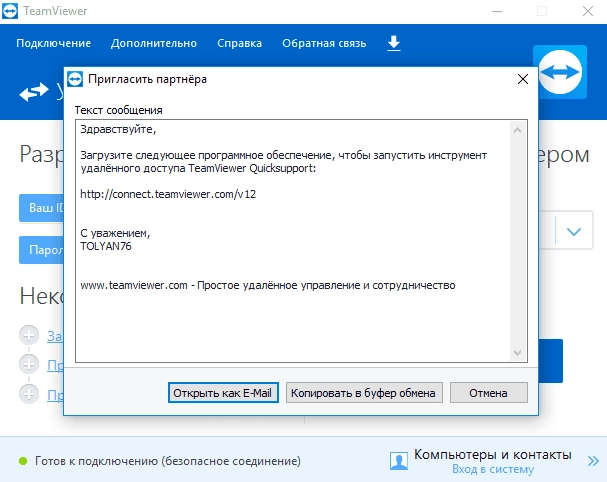
Task: Click the Текст сообщения label
Action: point(118,110)
